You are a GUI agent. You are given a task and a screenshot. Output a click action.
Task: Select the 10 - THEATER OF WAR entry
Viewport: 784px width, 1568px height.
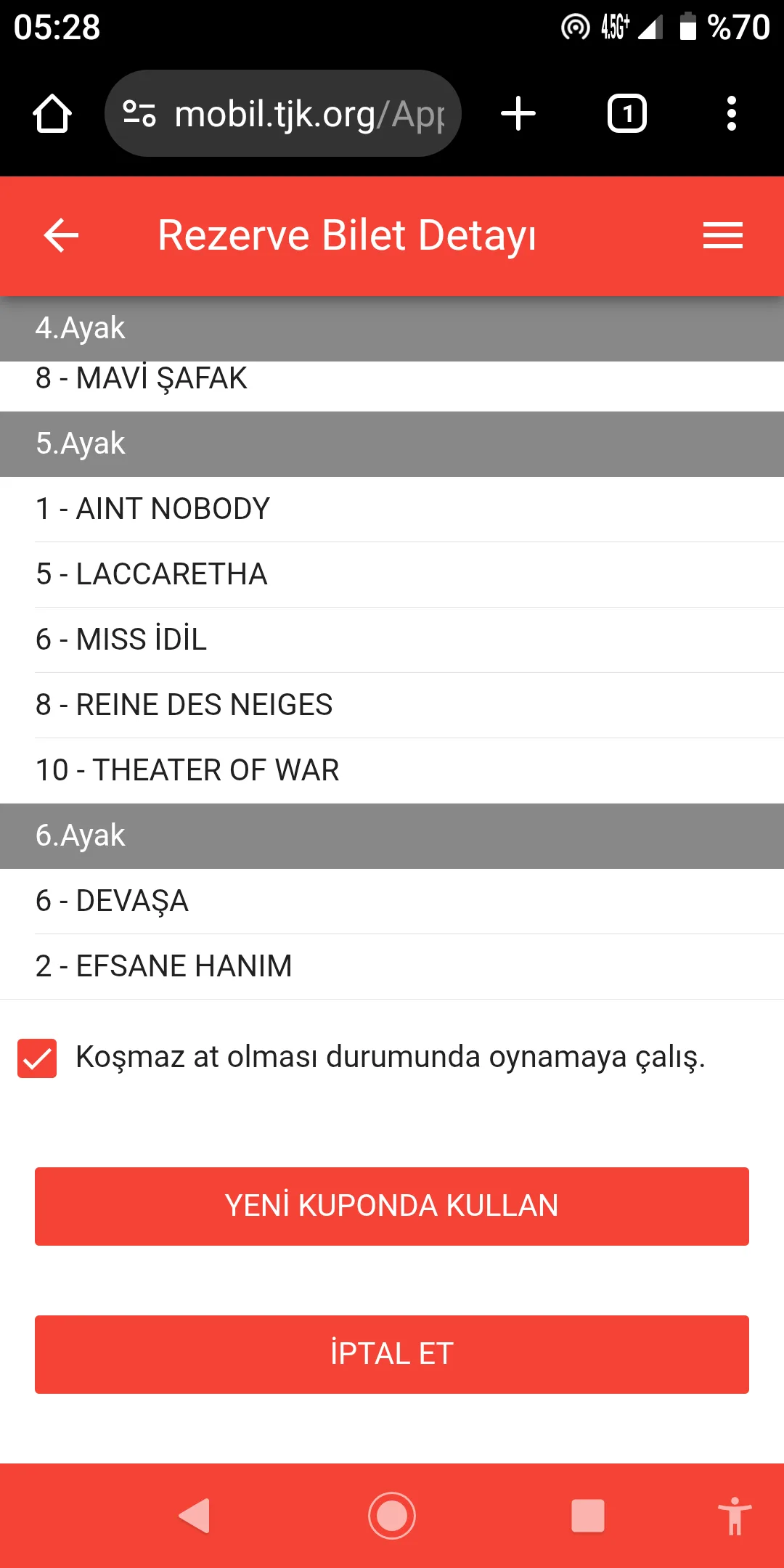392,770
